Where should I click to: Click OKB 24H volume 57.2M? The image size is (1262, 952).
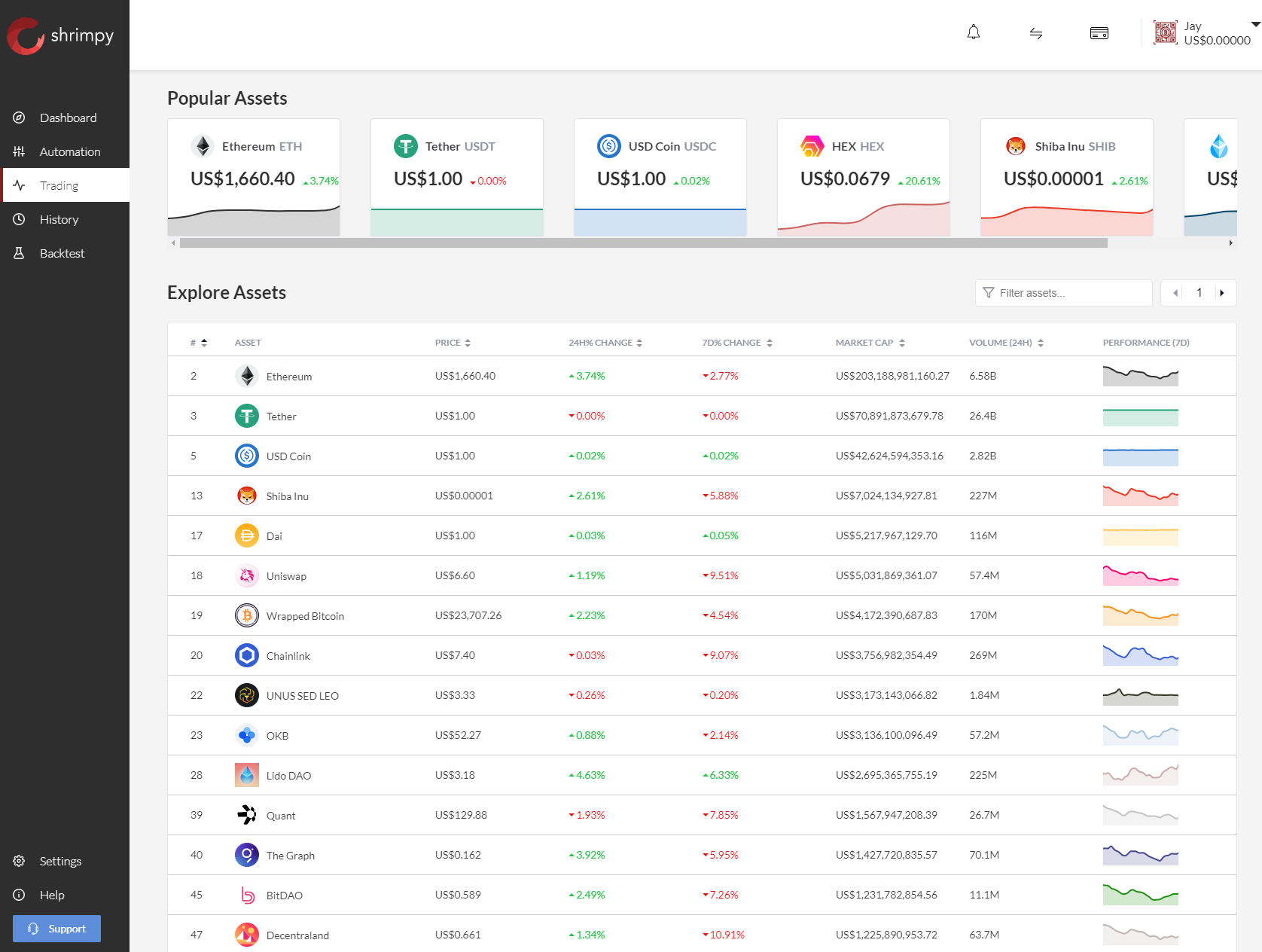(984, 735)
